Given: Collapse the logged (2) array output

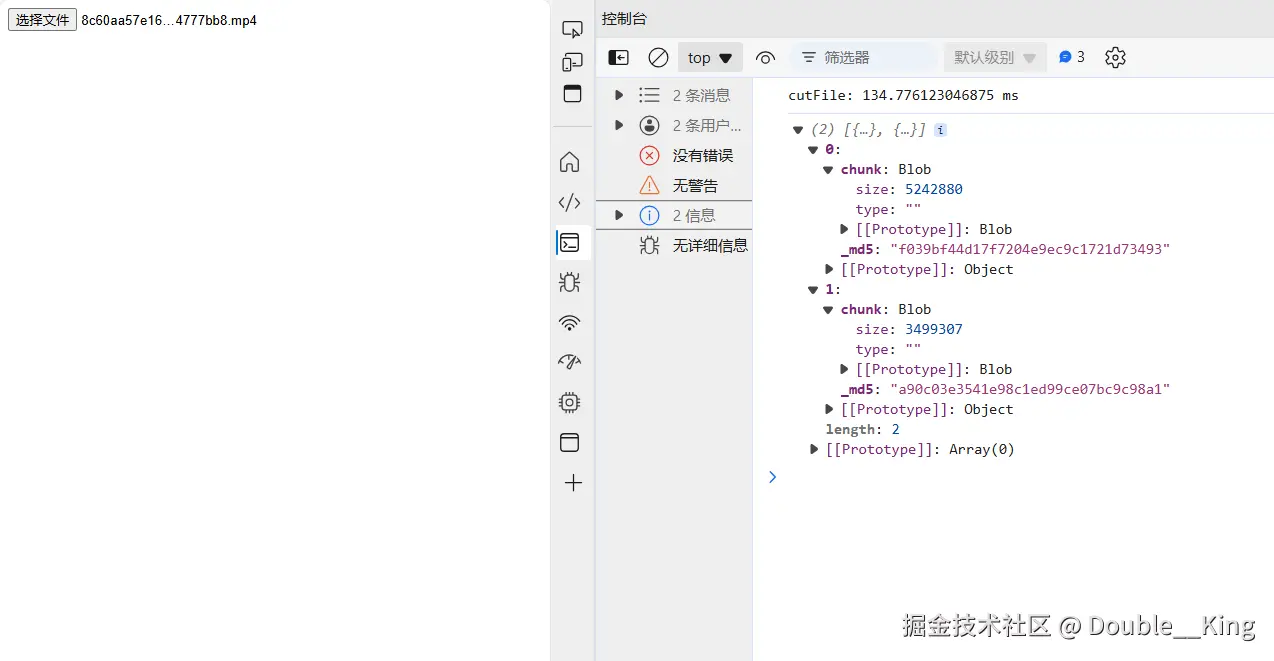Looking at the screenshot, I should click(798, 130).
